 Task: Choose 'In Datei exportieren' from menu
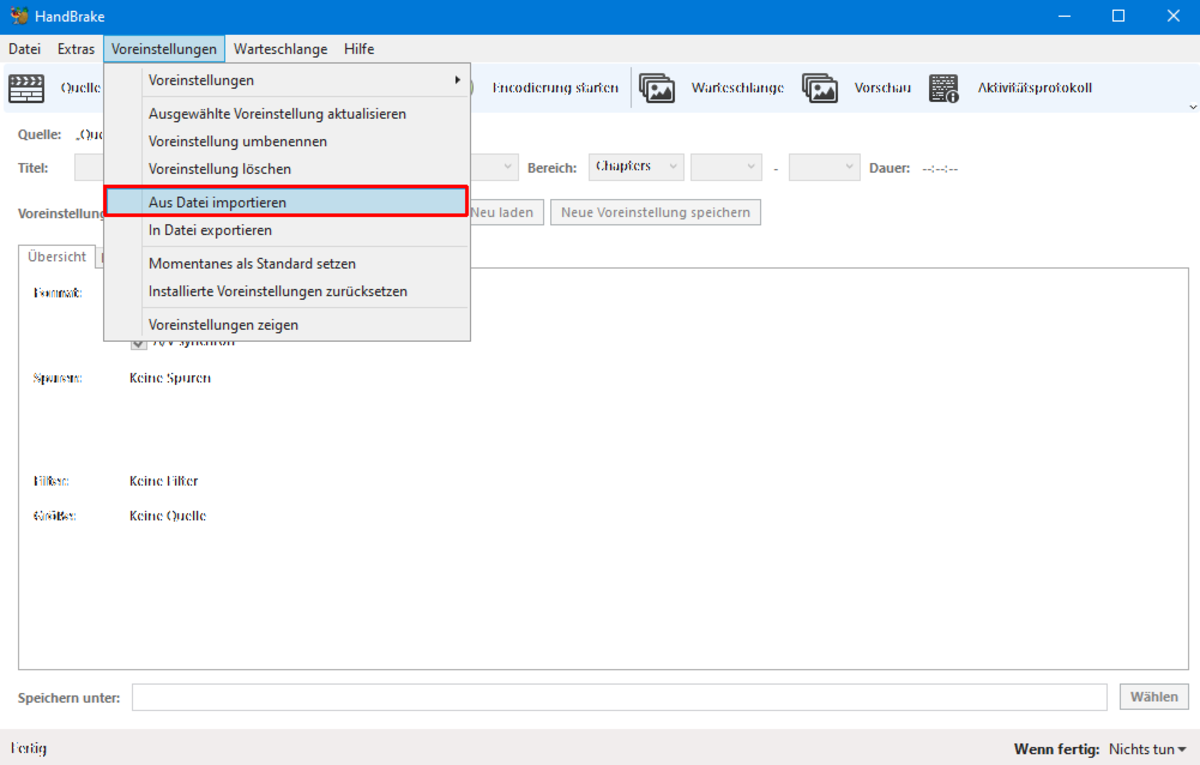[x=287, y=230]
